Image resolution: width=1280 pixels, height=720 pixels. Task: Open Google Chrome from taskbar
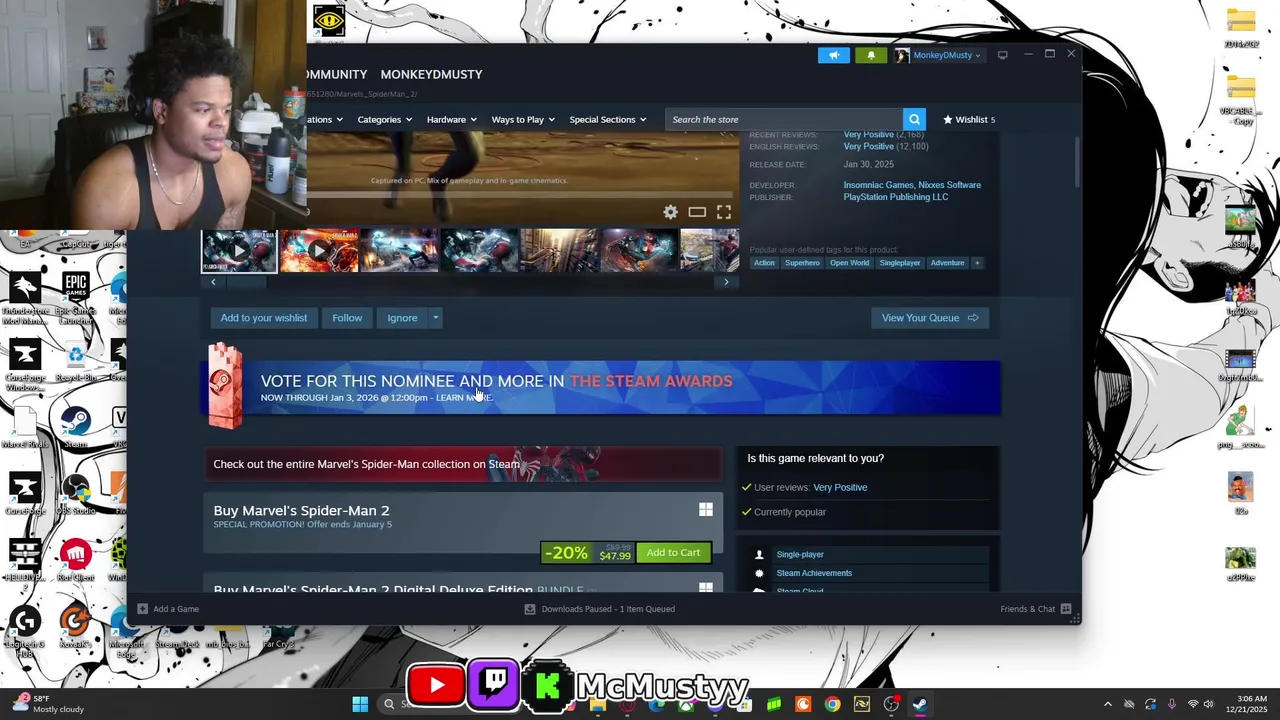832,704
